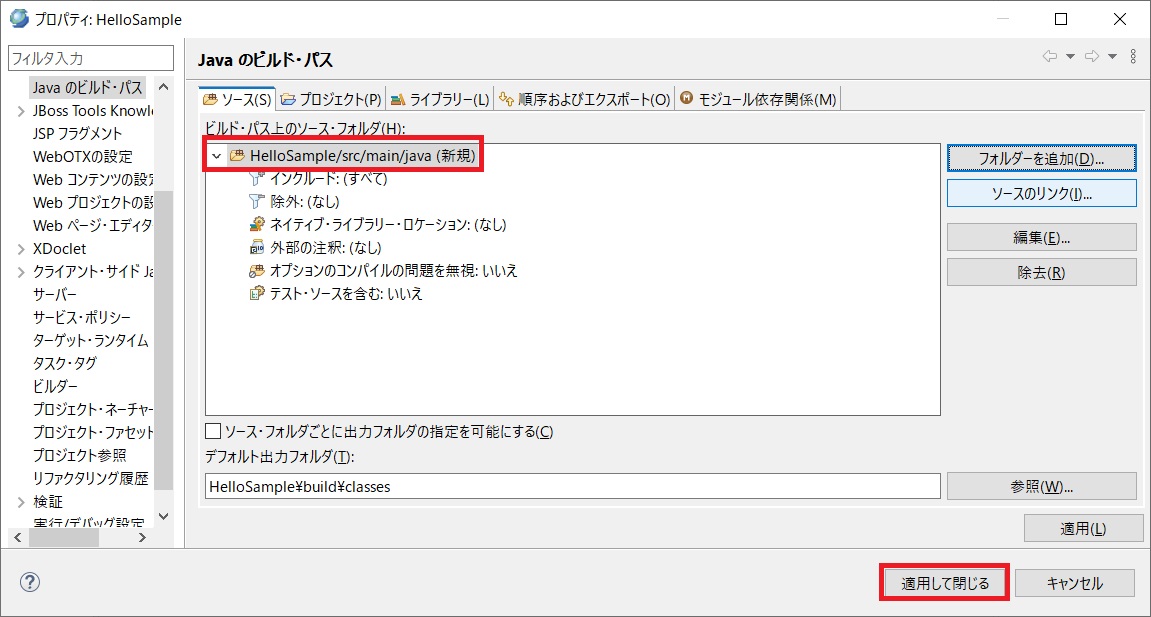Screen dimensions: 1151x617
Task: Open the back history dropdown arrow
Action: (x=1070, y=56)
